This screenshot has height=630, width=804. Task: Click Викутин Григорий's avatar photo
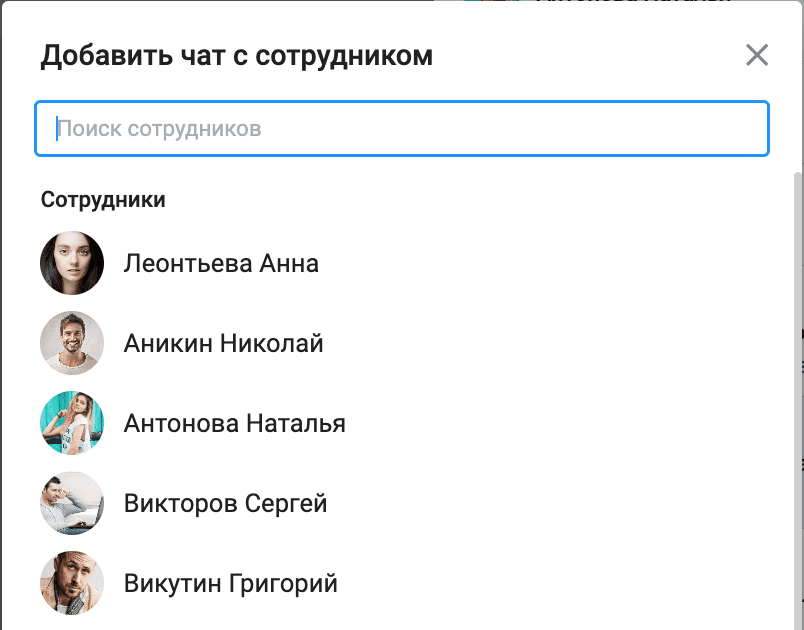point(72,583)
